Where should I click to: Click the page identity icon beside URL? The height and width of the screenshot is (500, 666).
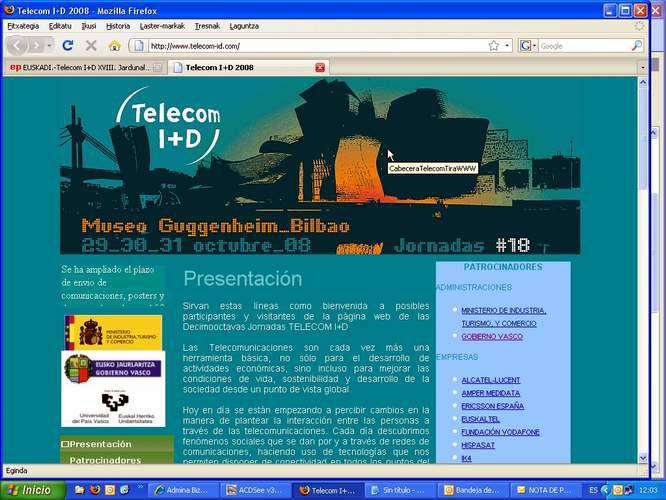(x=138, y=45)
